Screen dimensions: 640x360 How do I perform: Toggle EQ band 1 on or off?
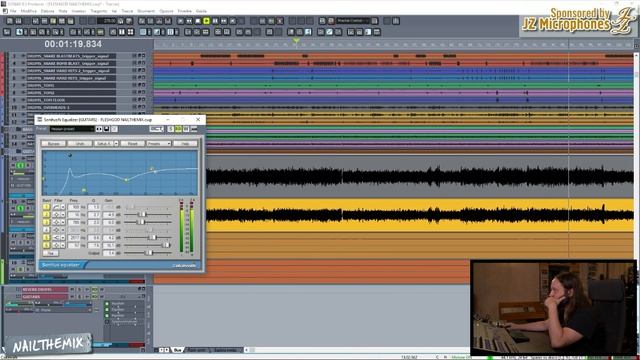[x=46, y=207]
